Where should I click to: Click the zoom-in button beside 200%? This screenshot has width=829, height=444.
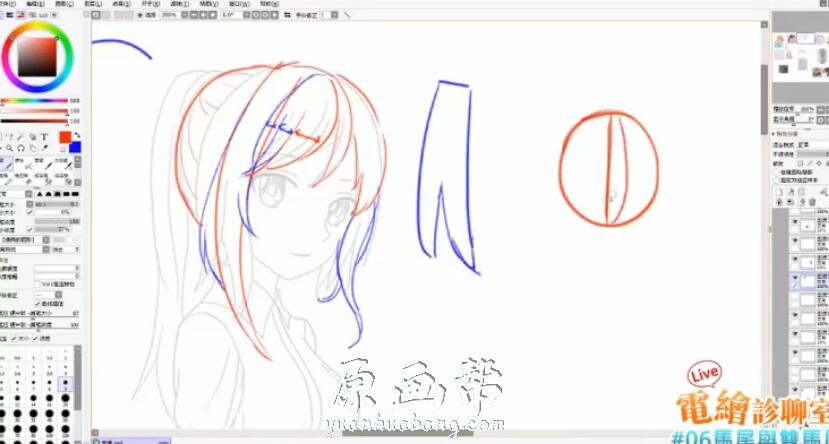[x=202, y=15]
